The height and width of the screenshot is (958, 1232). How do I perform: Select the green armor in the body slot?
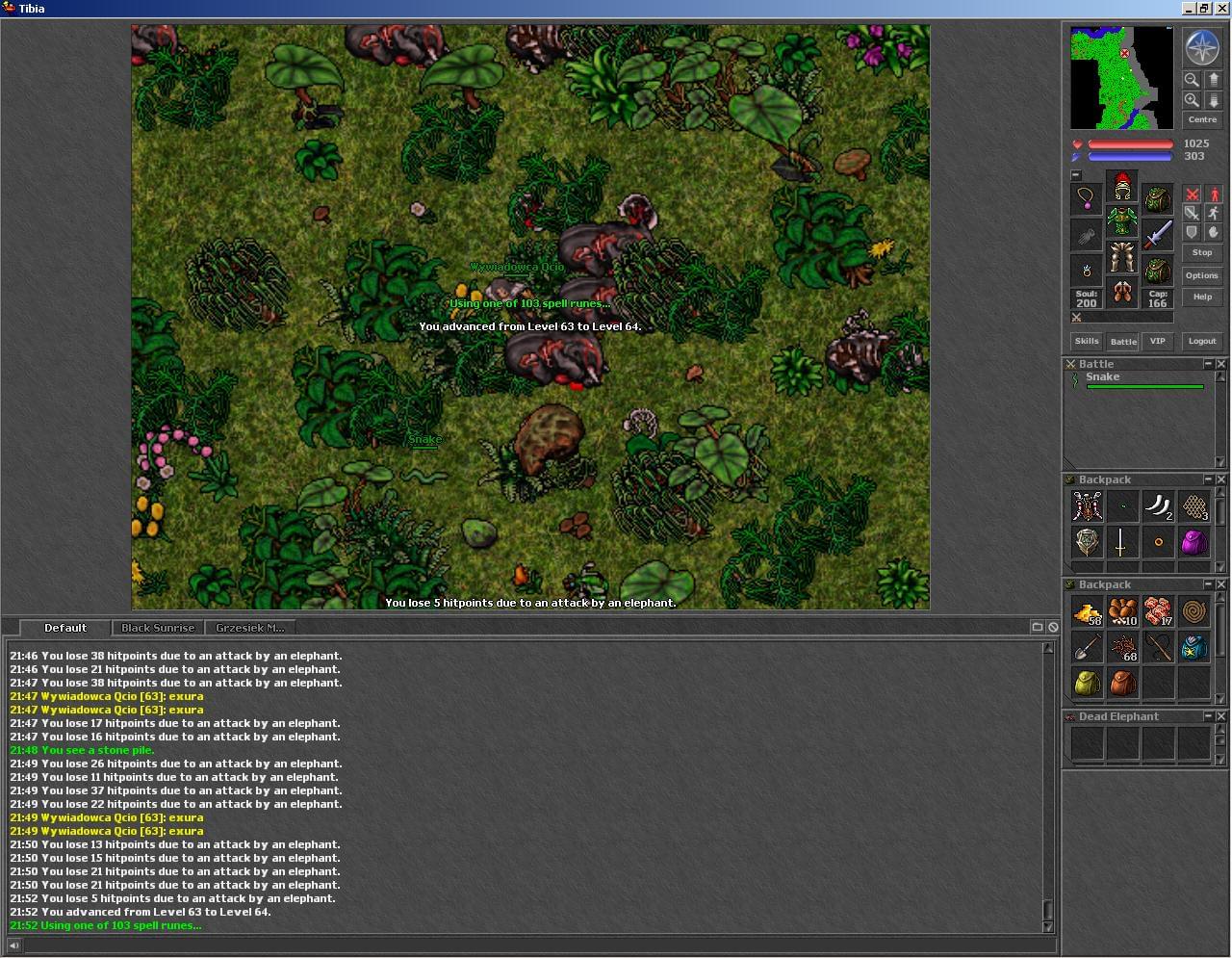tap(1121, 221)
